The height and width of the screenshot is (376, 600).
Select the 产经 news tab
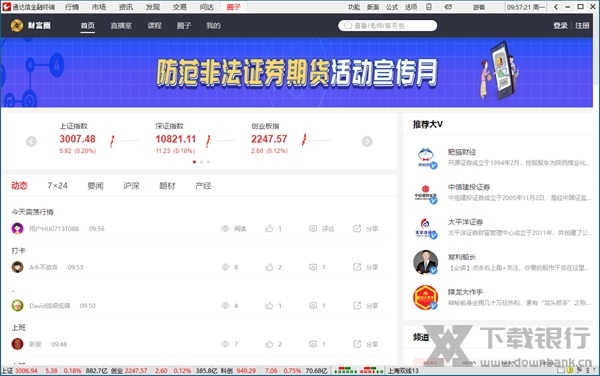click(x=203, y=186)
